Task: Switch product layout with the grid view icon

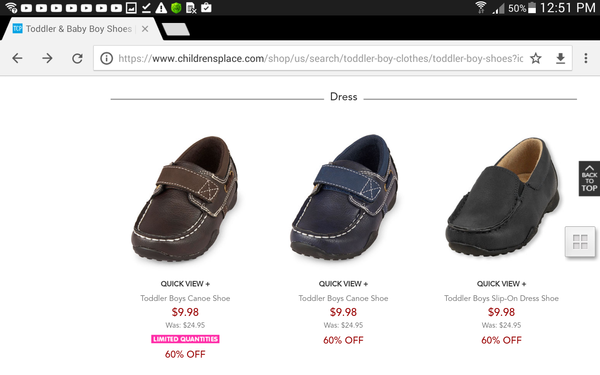Action: 580,242
